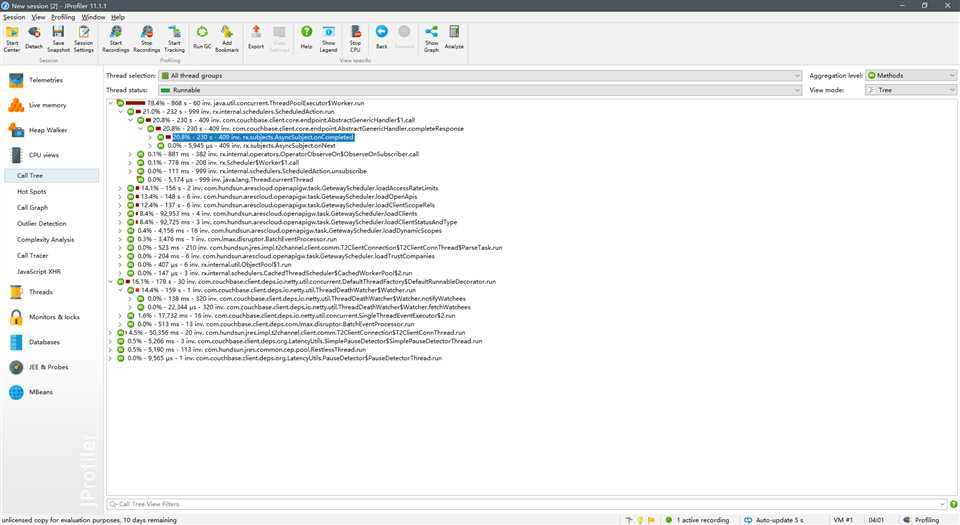Viewport: 960px width, 525px height.
Task: Select the GatewayScheduler.loadClientScopeRels row
Action: [282, 206]
